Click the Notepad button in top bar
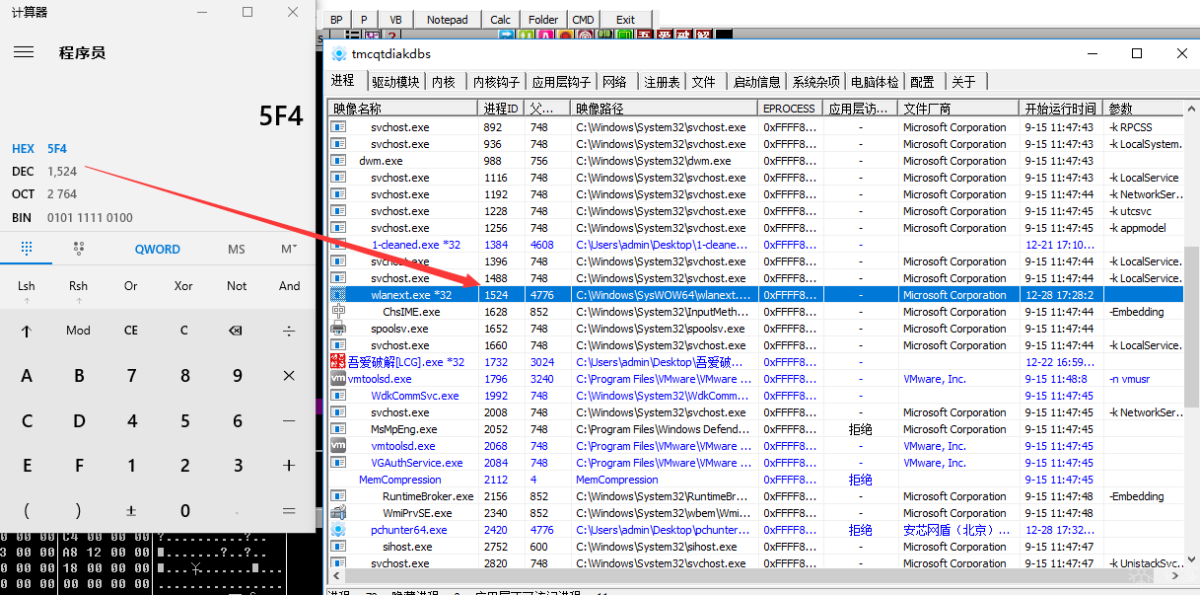This screenshot has height=595, width=1200. [x=447, y=19]
